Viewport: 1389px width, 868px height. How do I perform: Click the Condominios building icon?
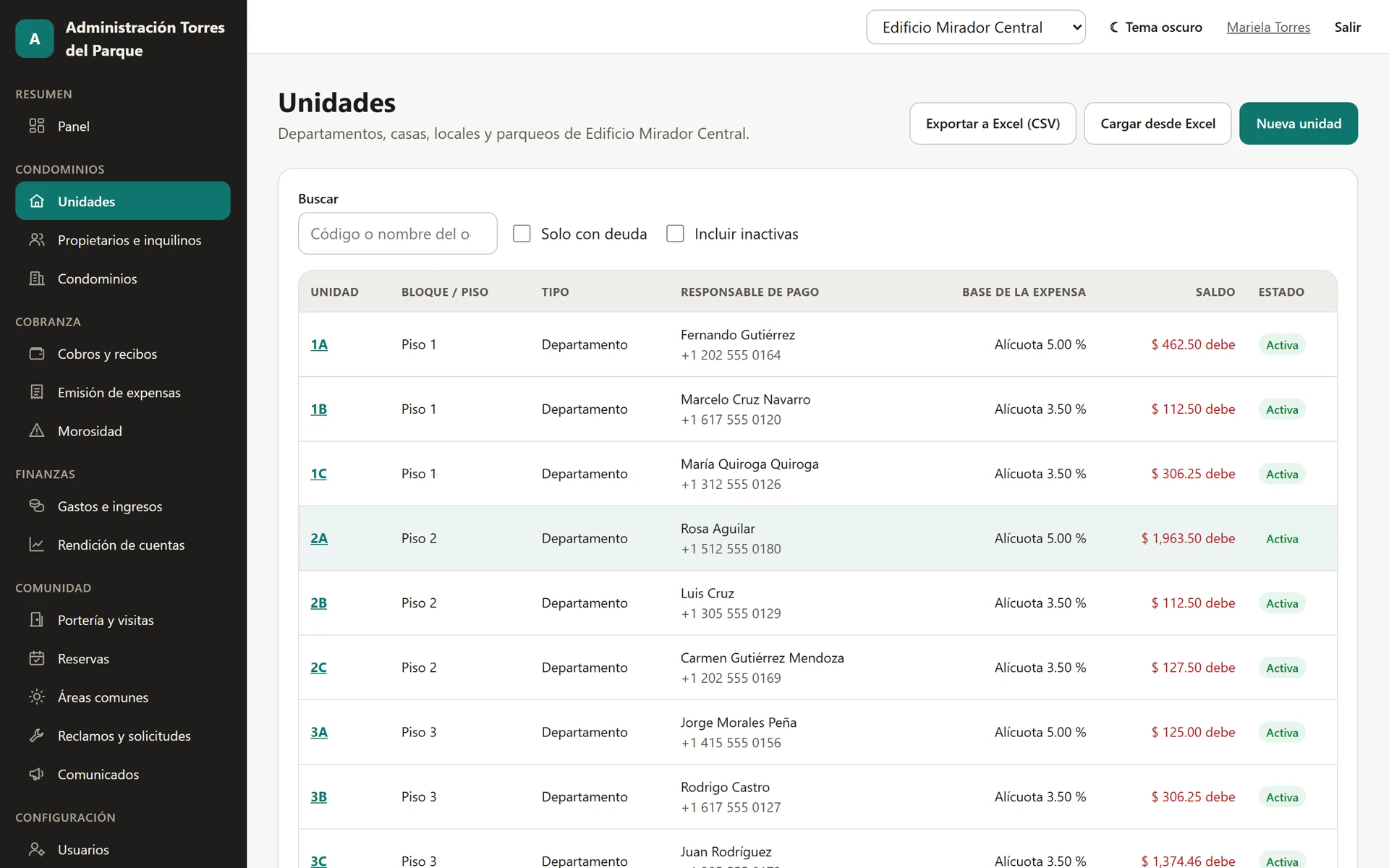(37, 278)
